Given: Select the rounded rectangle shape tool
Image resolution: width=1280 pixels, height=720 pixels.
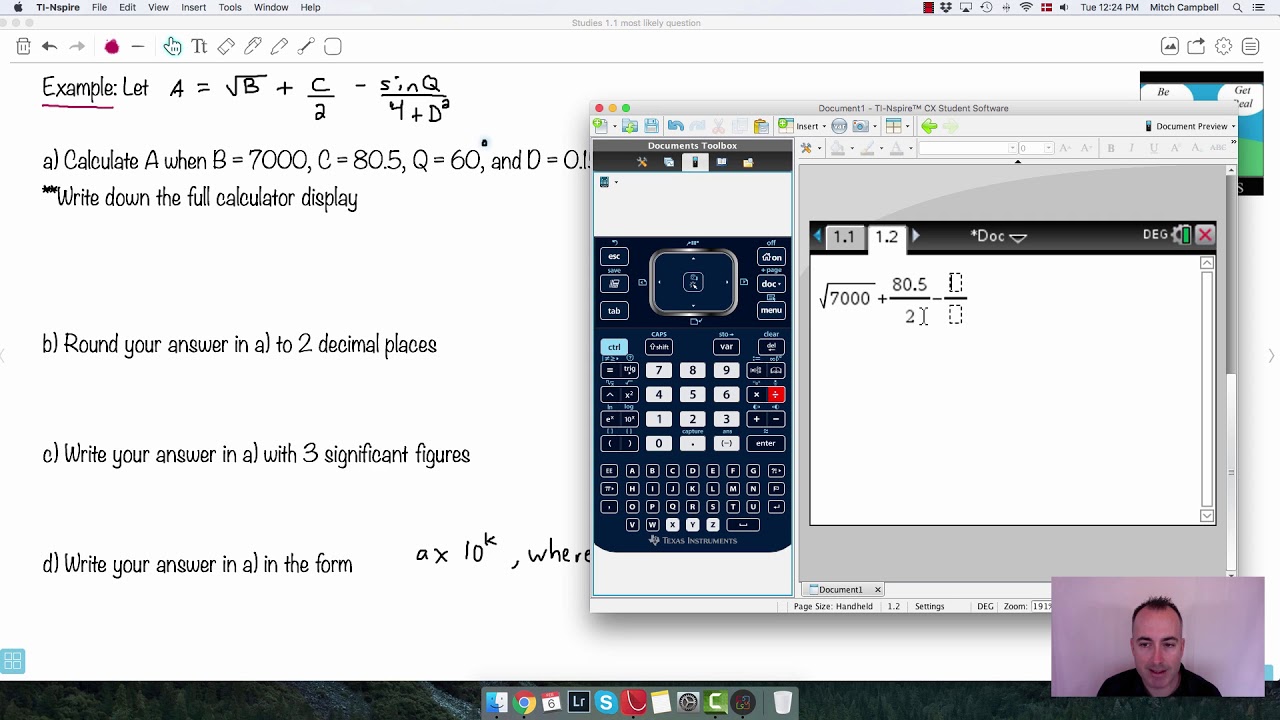Looking at the screenshot, I should [333, 46].
